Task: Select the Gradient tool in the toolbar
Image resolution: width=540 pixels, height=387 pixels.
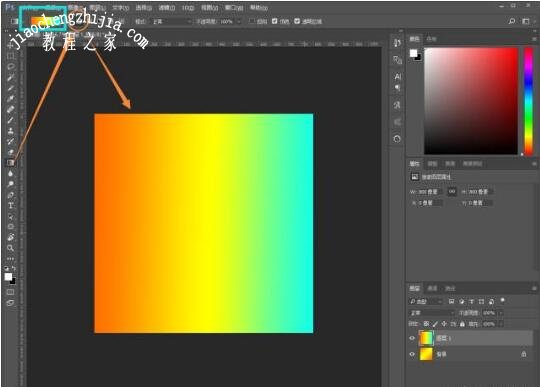Action: (11, 163)
